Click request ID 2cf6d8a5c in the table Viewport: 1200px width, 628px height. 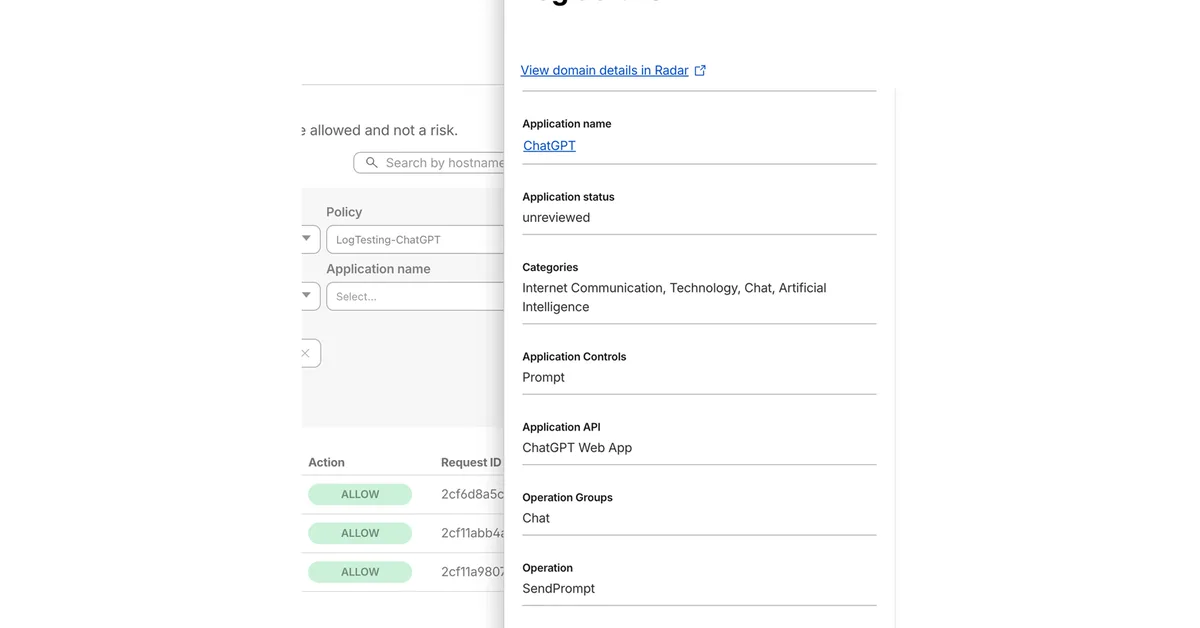pos(472,494)
